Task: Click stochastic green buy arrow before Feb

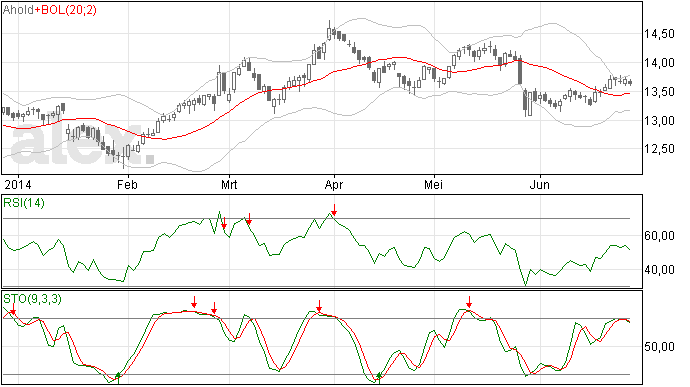Action: (118, 377)
